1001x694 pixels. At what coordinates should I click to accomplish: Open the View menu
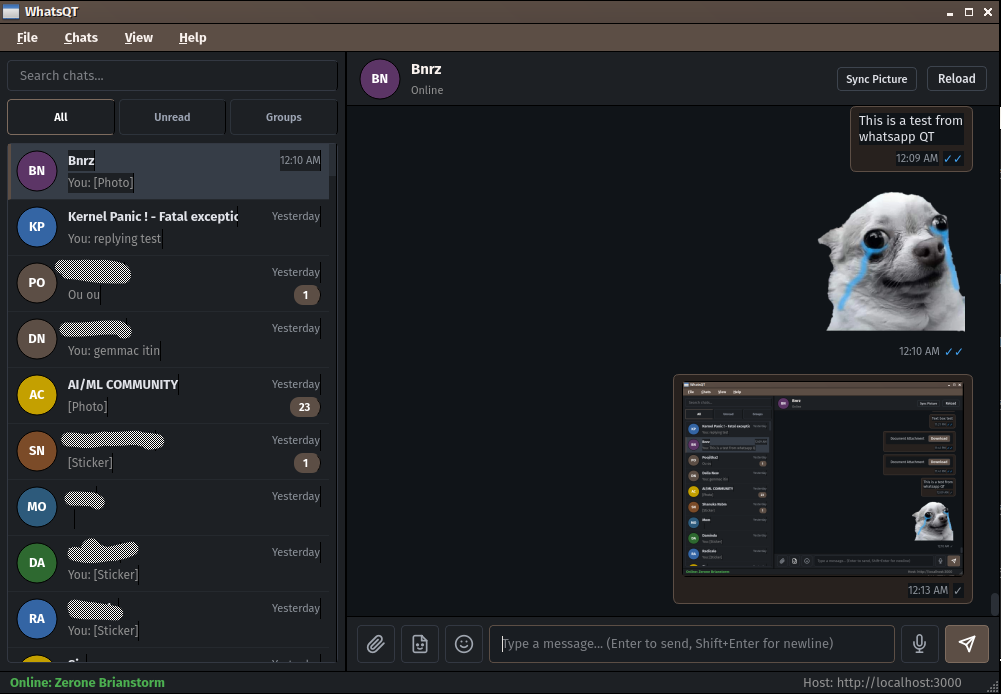139,38
